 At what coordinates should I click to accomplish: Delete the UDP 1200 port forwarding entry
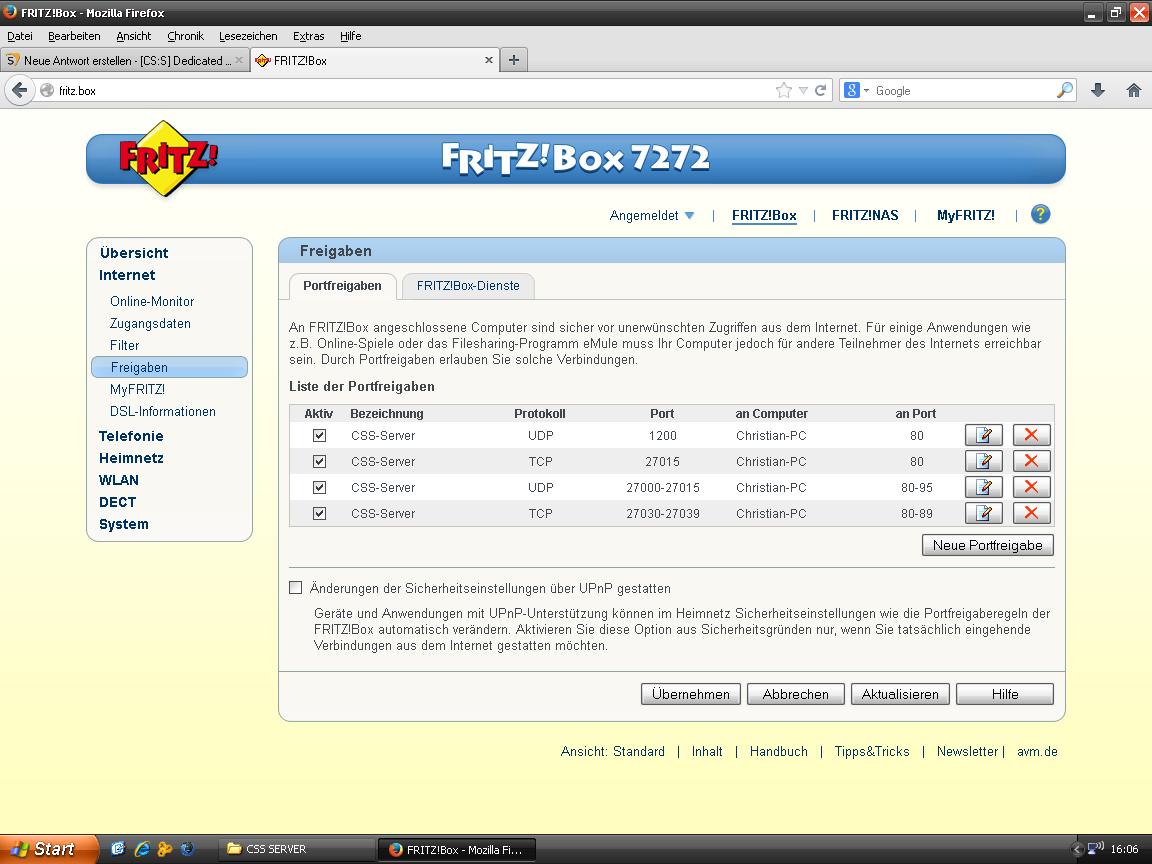tap(1032, 435)
